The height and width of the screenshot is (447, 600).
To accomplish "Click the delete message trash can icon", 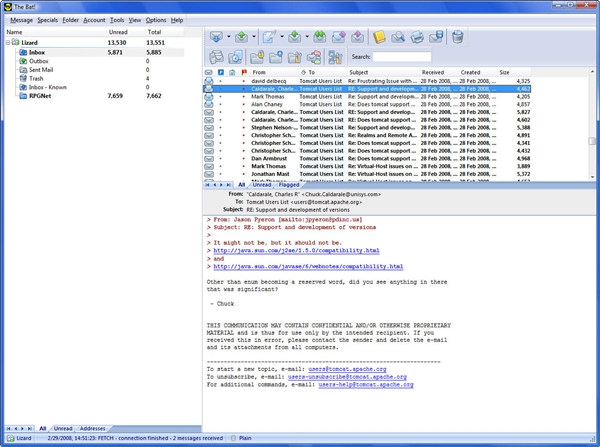I will click(x=457, y=37).
